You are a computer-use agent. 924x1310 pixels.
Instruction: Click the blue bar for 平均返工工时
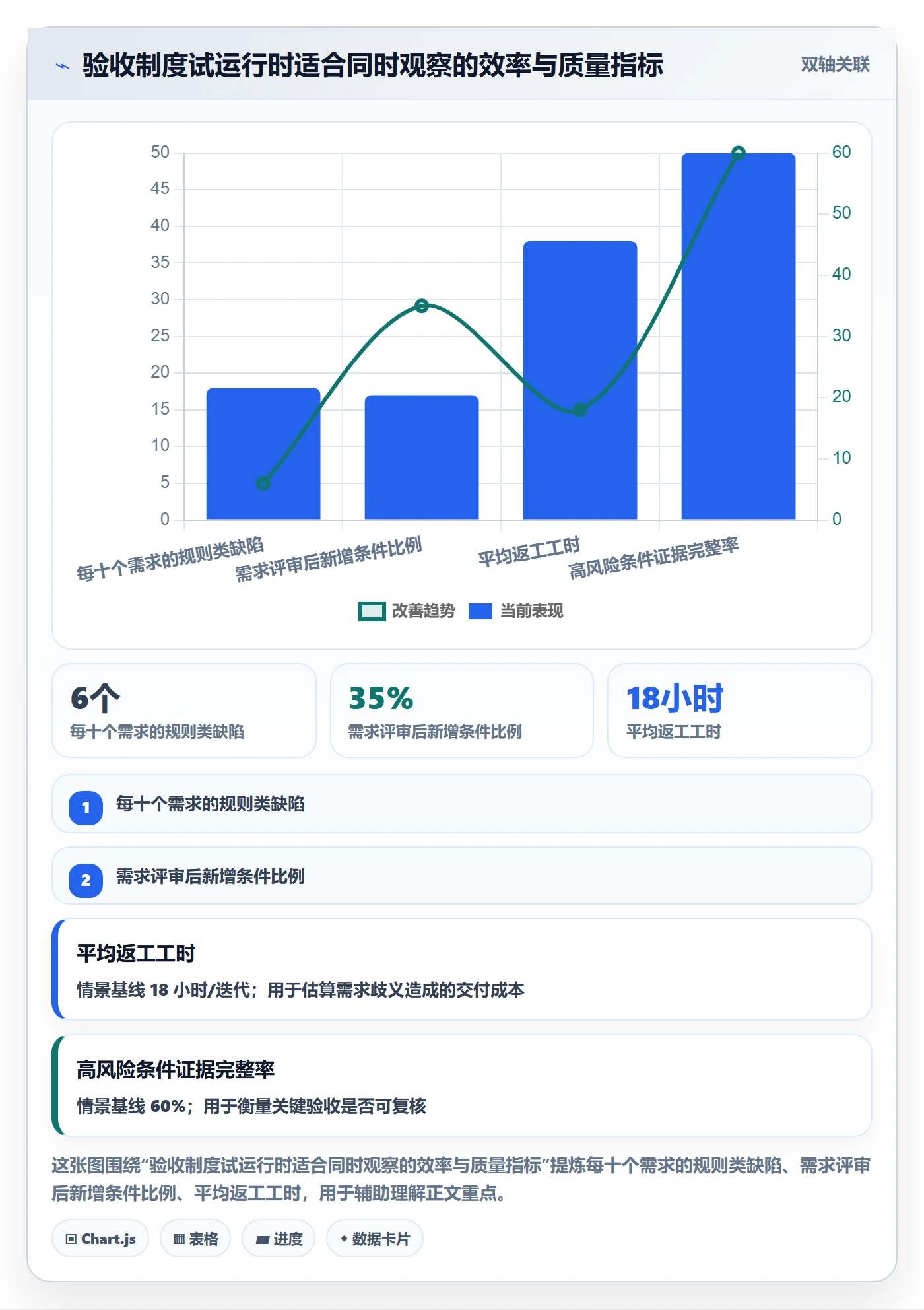(x=580, y=380)
